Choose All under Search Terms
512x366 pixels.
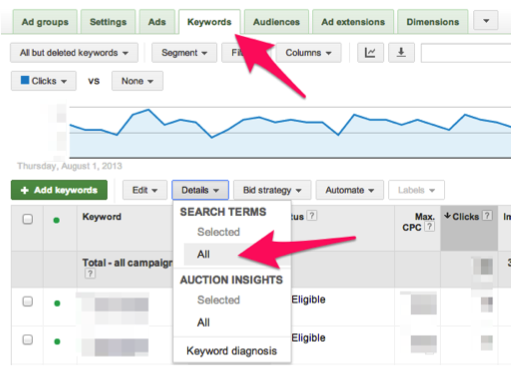(203, 254)
